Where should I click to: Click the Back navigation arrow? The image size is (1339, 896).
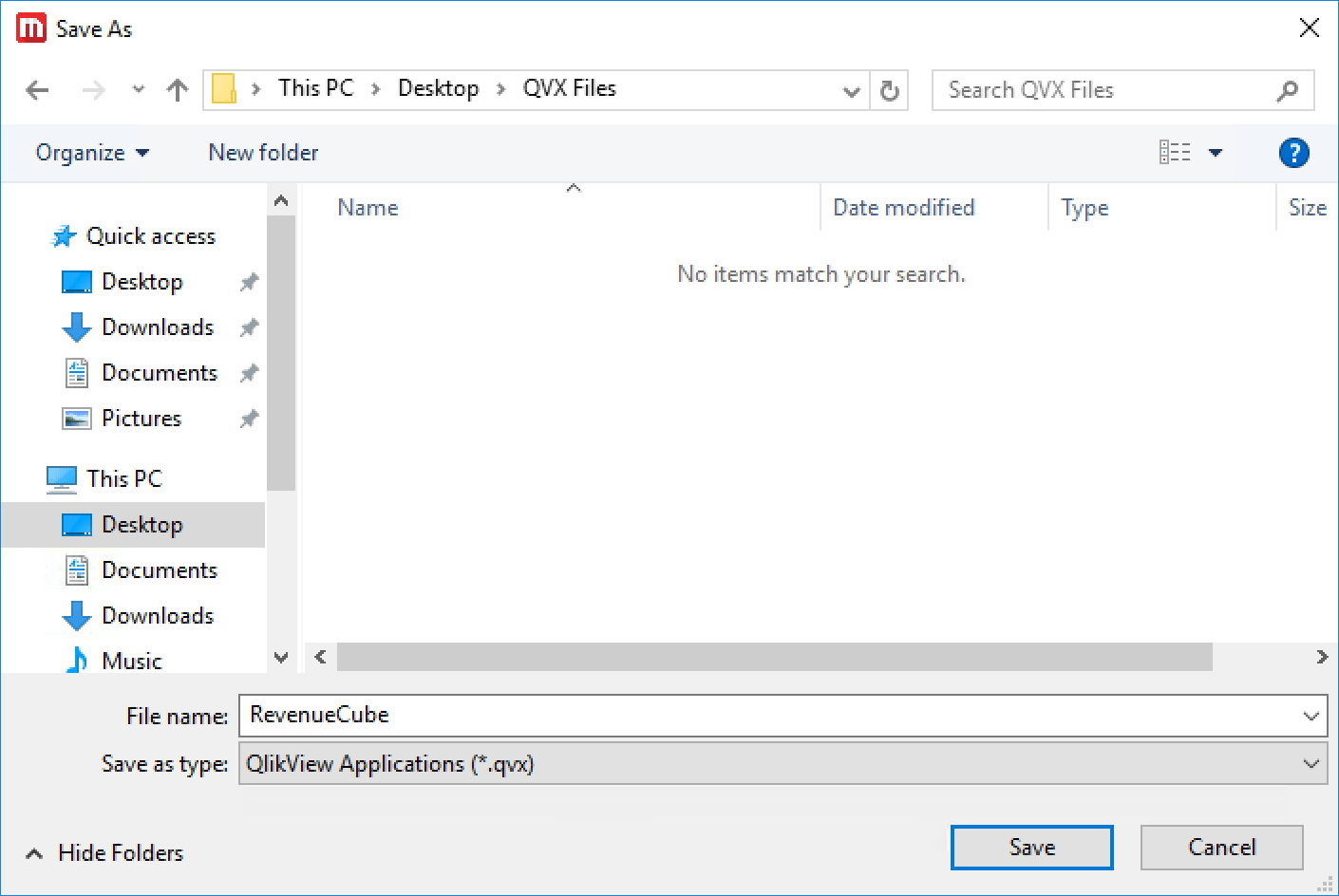[x=38, y=90]
